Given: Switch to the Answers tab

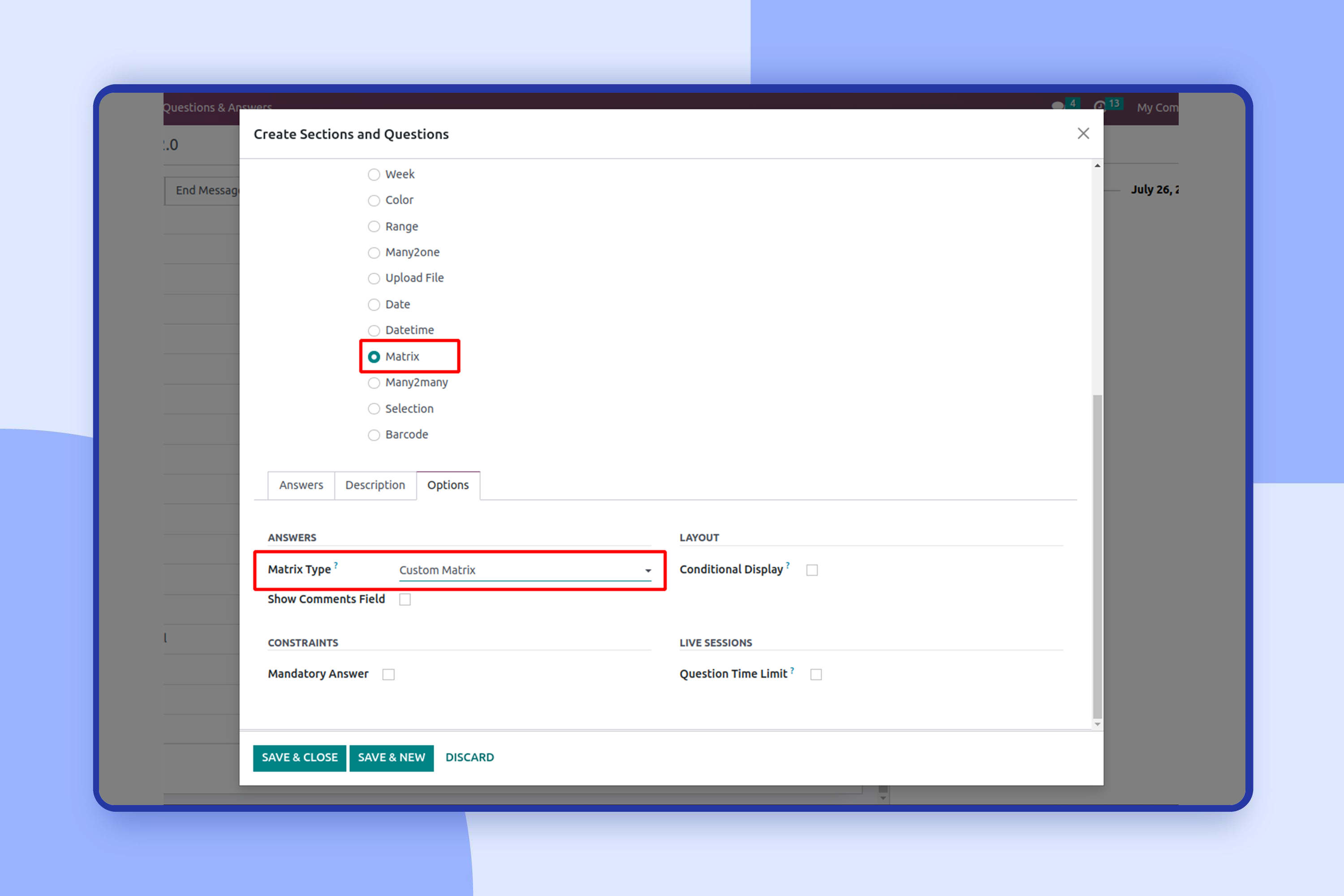Looking at the screenshot, I should (301, 485).
